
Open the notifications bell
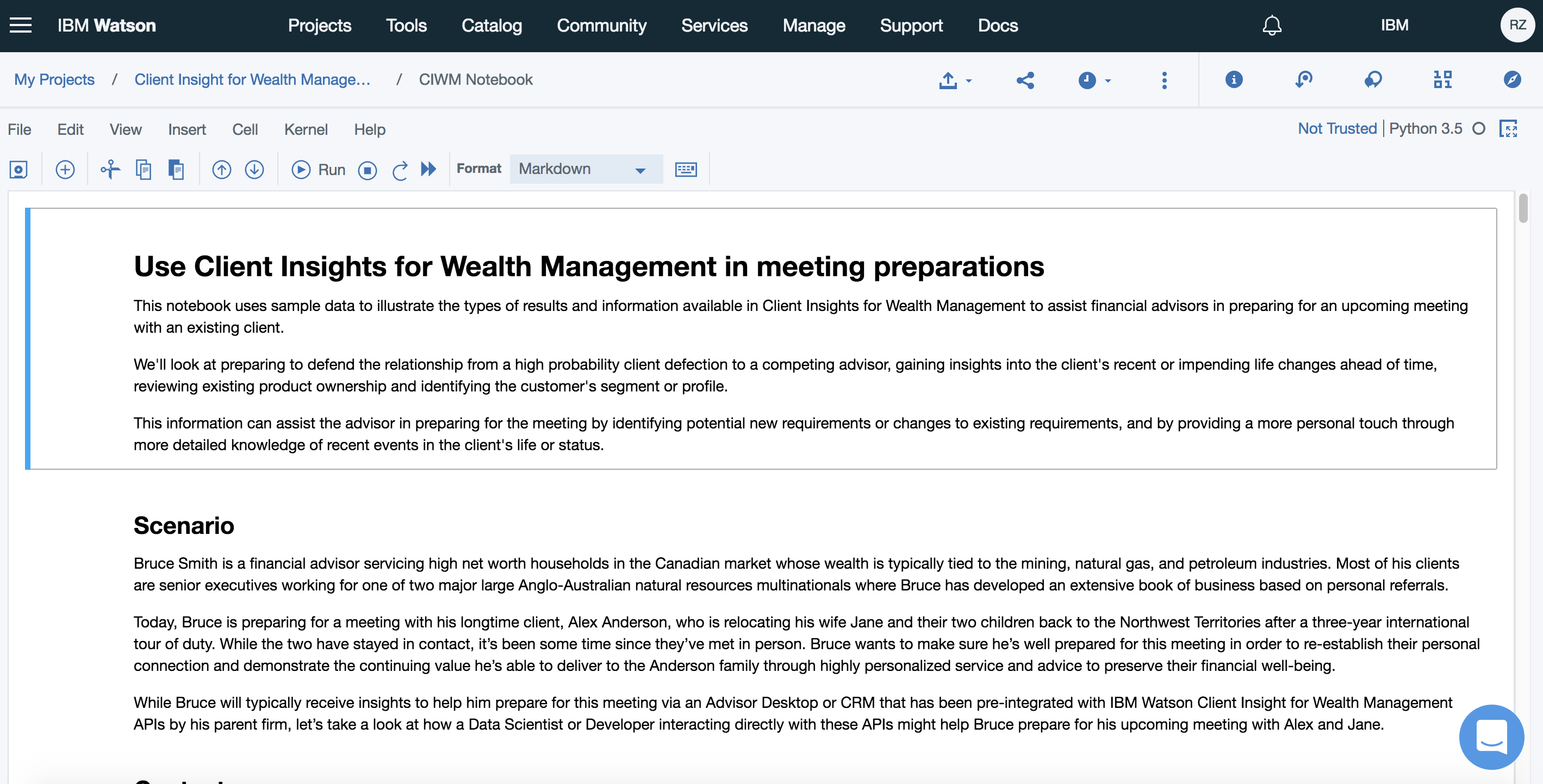(1272, 25)
